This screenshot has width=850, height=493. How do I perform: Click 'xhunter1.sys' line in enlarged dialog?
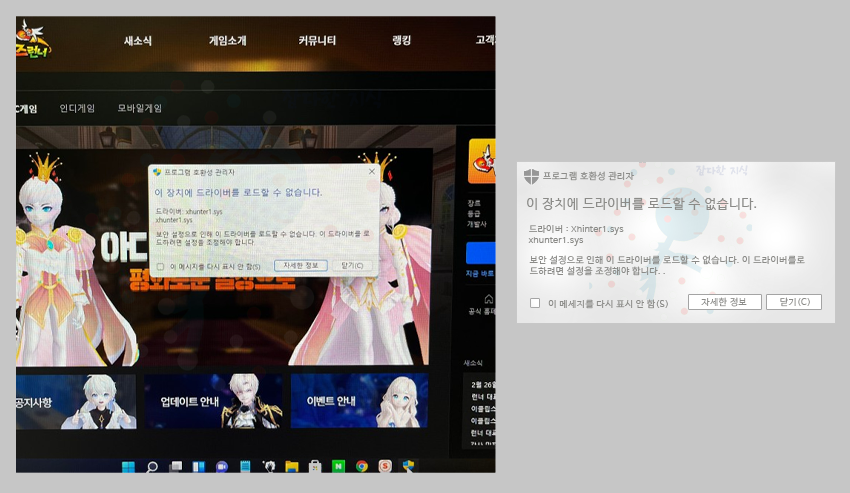coord(556,240)
